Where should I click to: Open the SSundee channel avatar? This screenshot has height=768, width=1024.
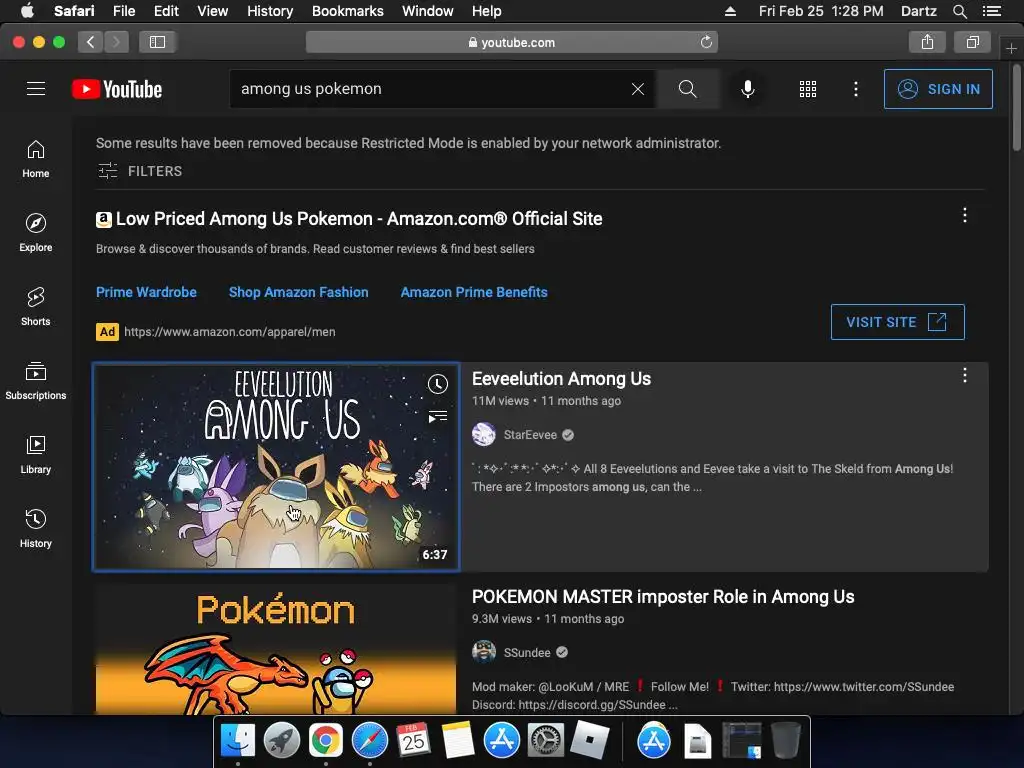click(x=484, y=652)
